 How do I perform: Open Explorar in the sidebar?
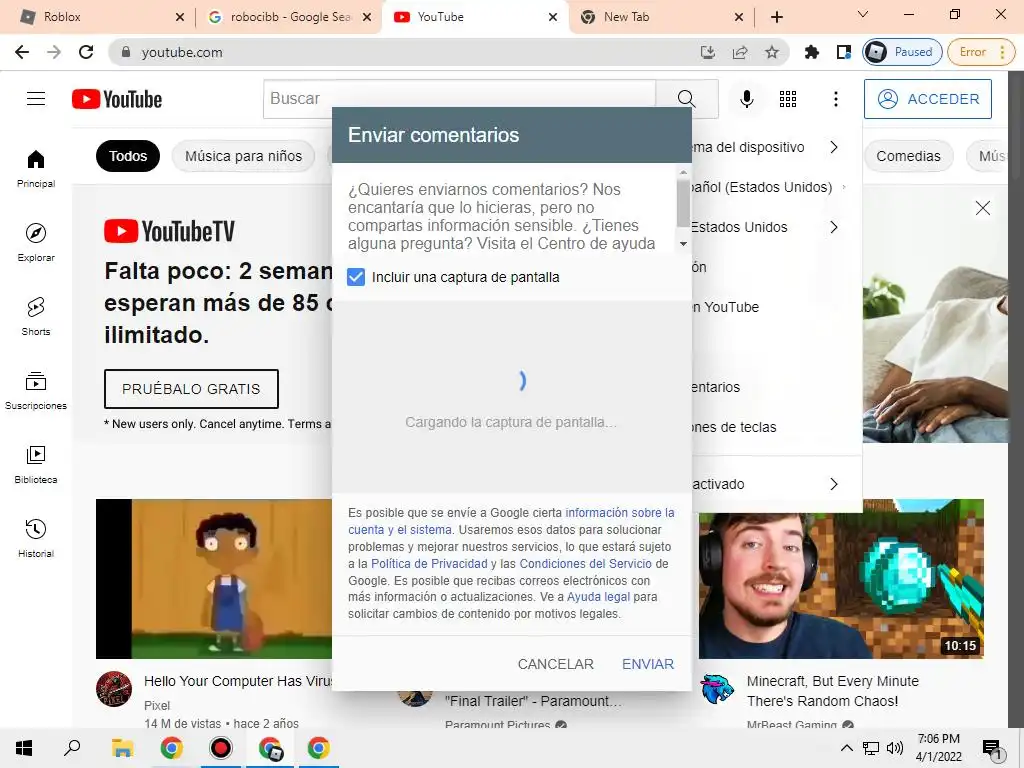click(x=36, y=242)
